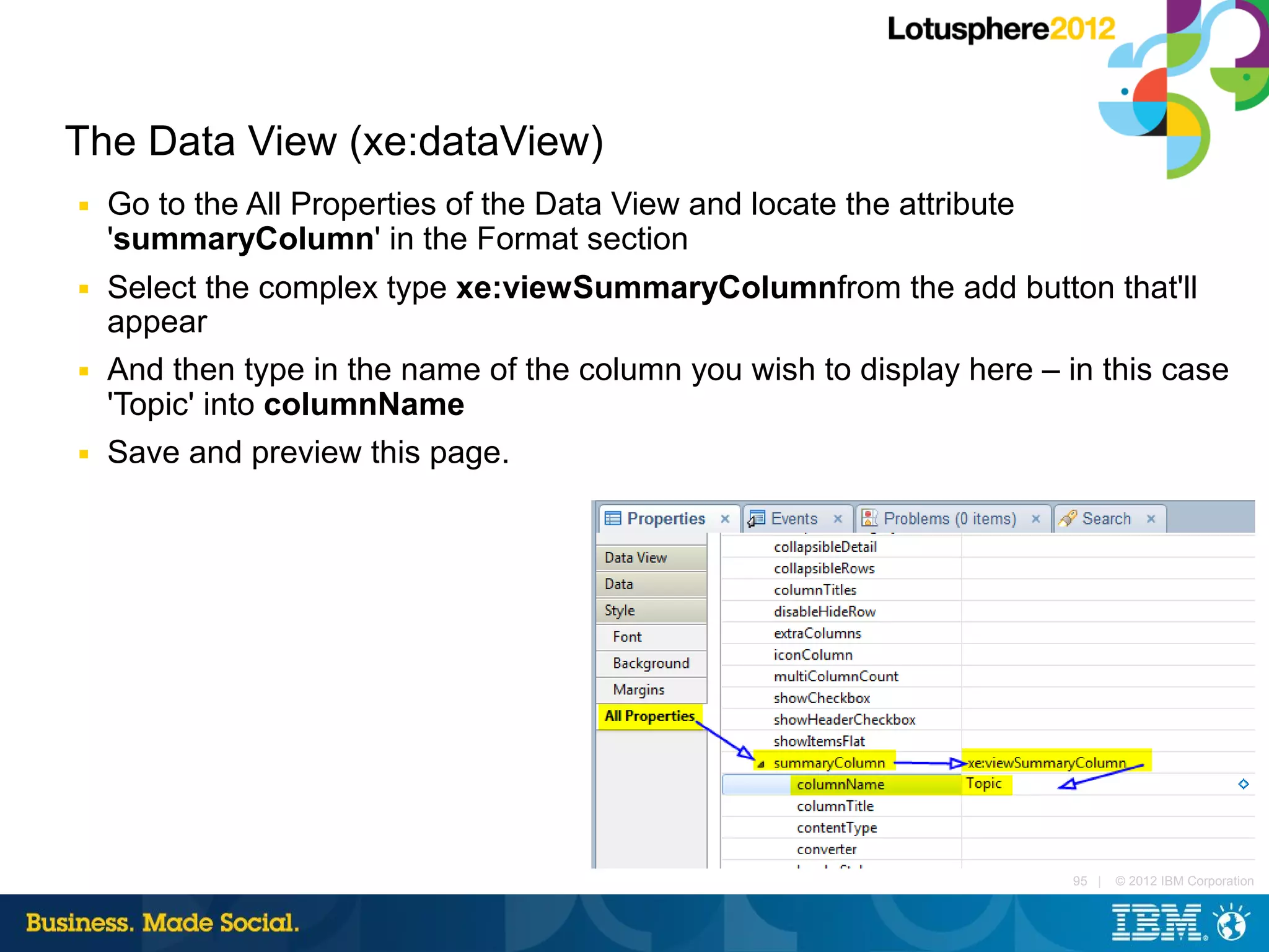Select the Style side tab
This screenshot has height=952, width=1269.
[651, 611]
